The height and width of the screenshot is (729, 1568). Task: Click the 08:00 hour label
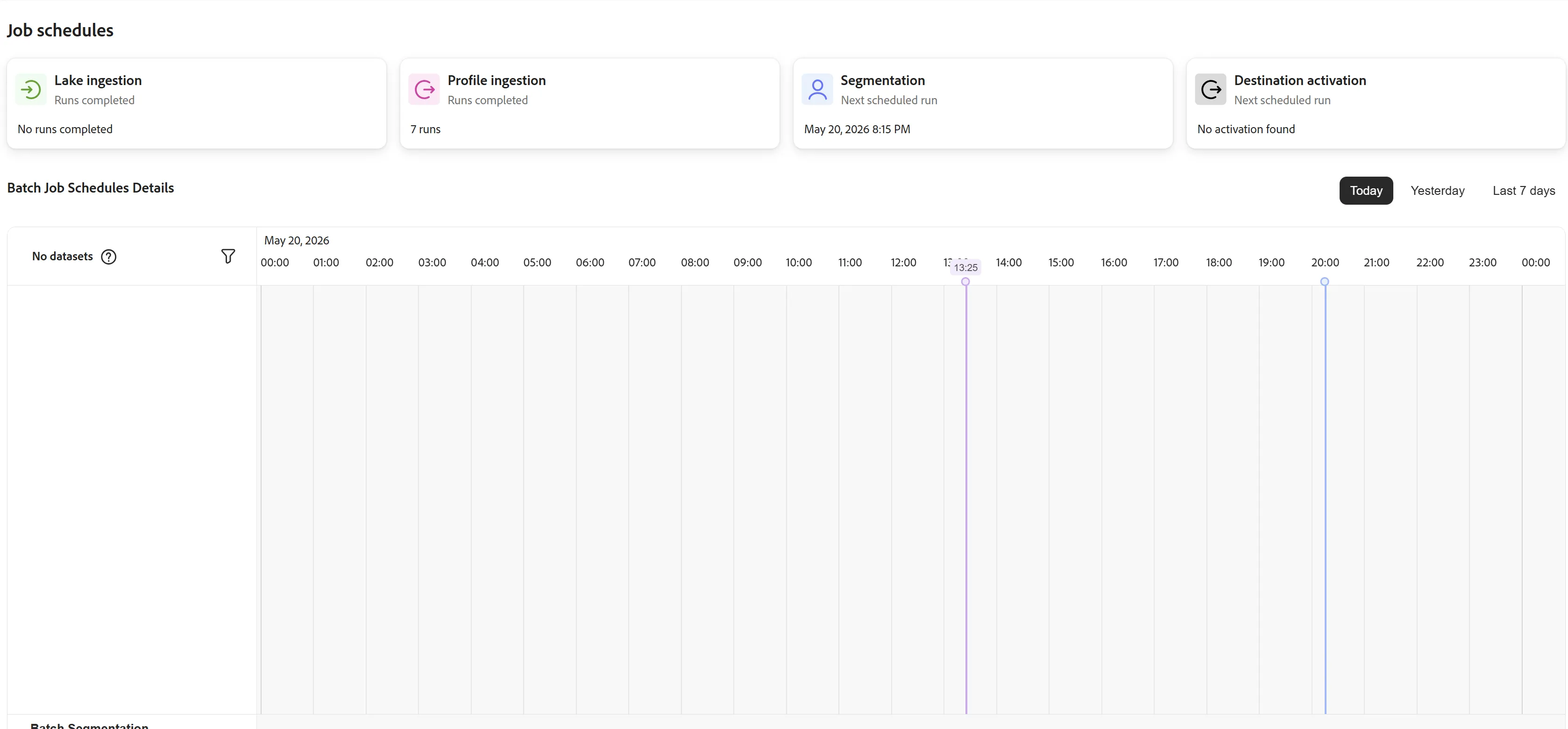click(695, 263)
